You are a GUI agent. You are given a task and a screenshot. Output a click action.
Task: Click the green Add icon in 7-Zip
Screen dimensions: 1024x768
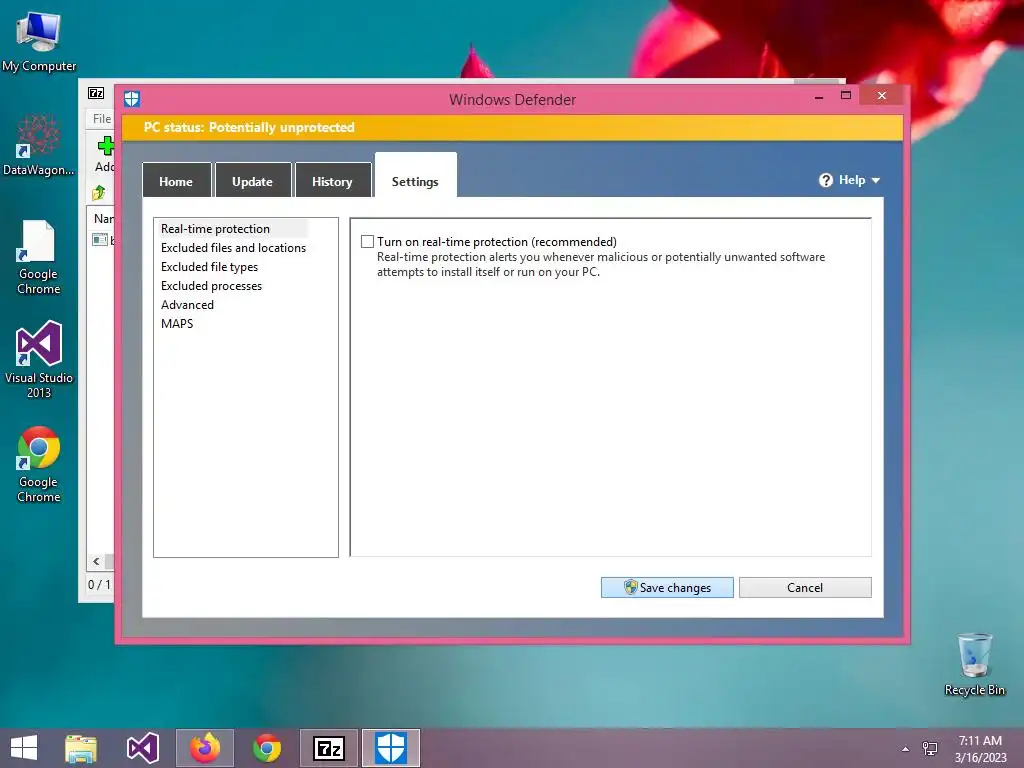[105, 145]
